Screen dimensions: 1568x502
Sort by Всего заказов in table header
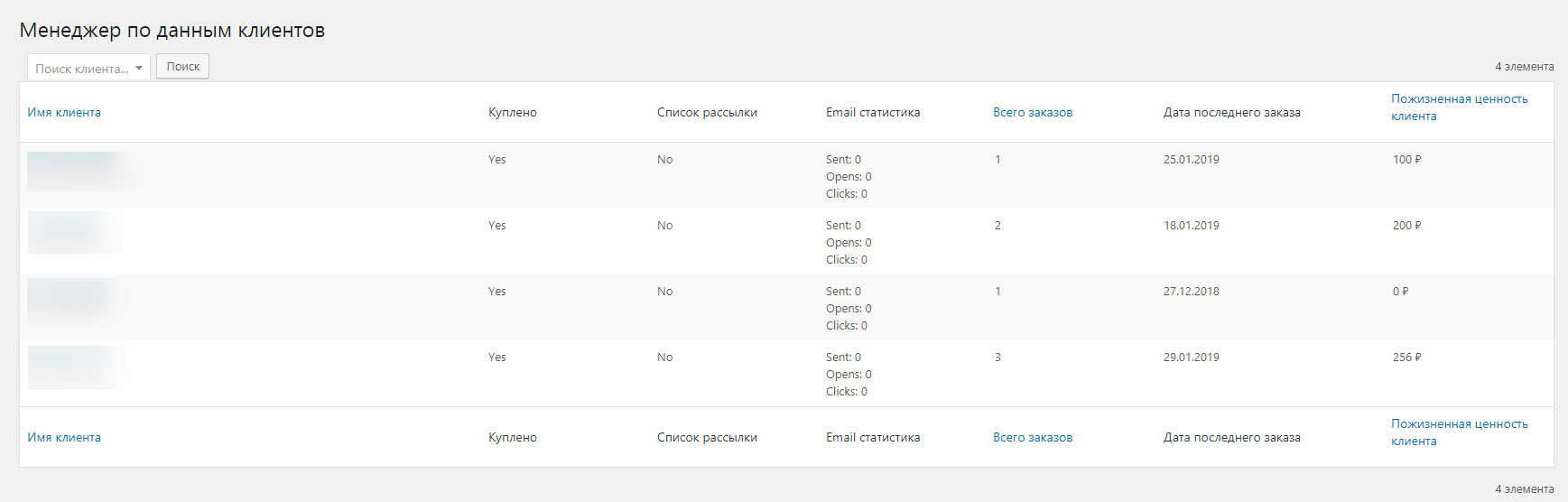pos(1033,113)
